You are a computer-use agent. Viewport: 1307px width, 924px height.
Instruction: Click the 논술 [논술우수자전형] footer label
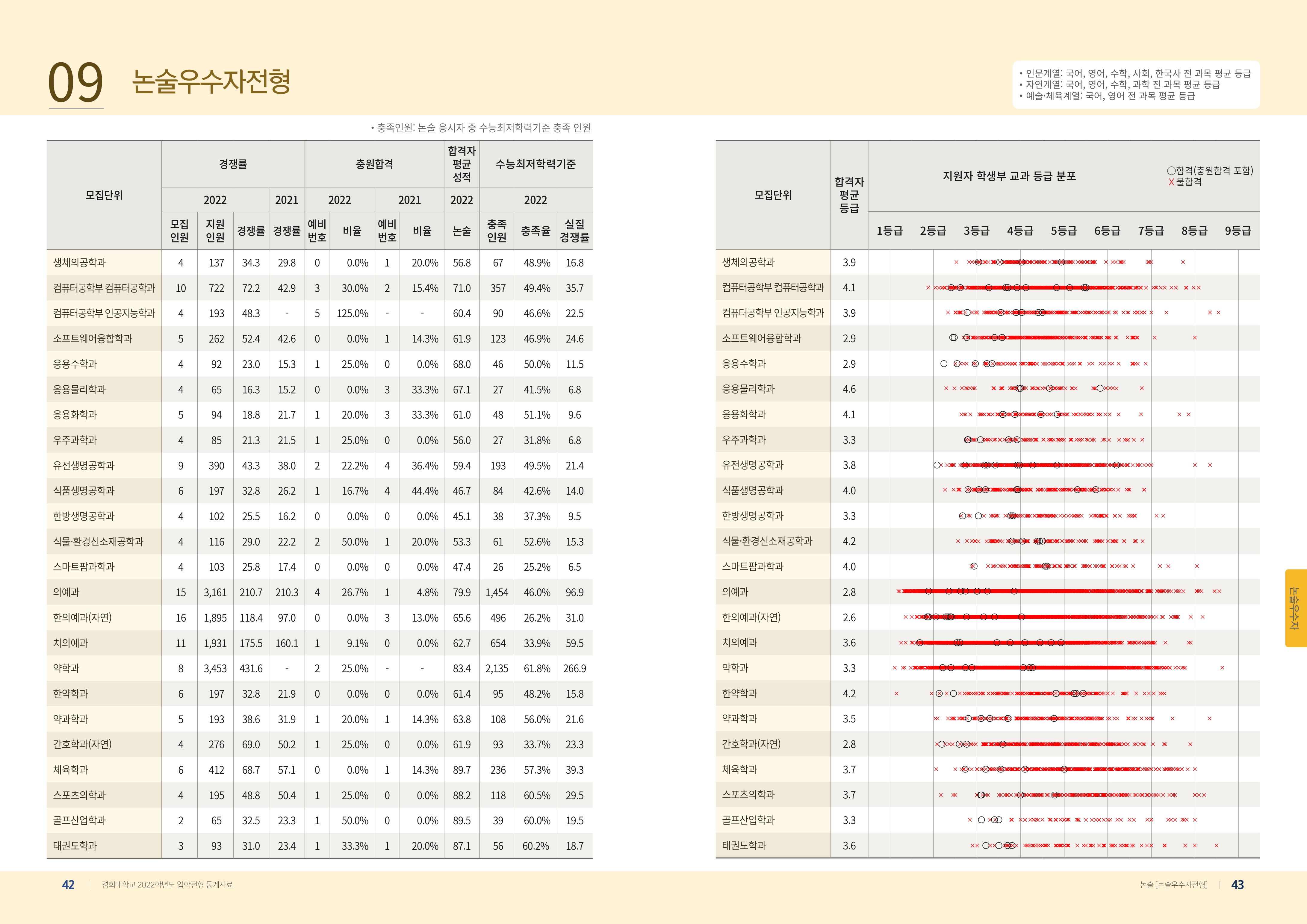click(x=1173, y=885)
